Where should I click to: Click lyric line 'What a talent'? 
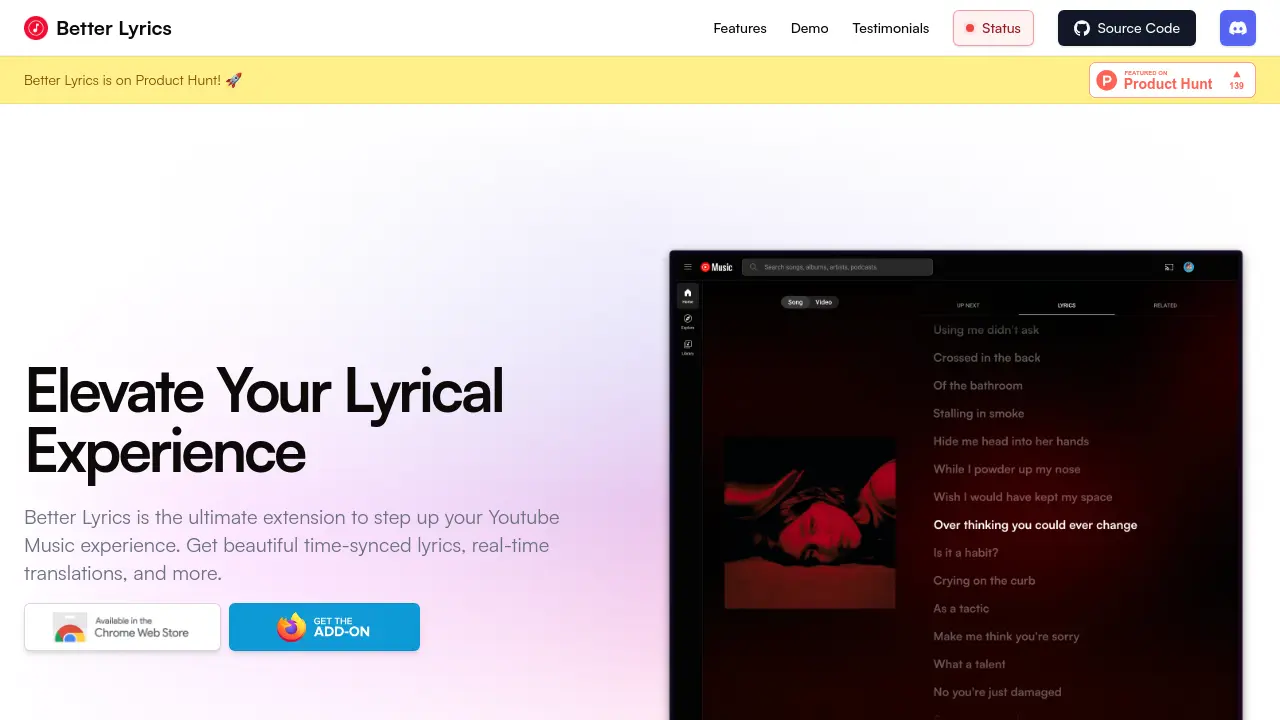(x=969, y=664)
